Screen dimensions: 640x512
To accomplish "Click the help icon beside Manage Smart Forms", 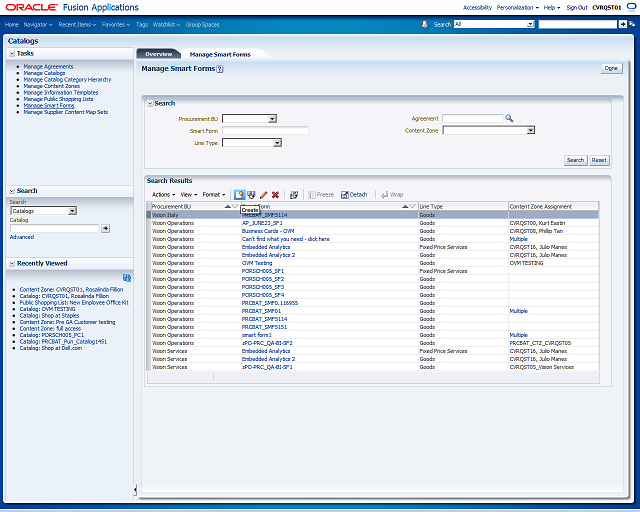I will coord(220,69).
